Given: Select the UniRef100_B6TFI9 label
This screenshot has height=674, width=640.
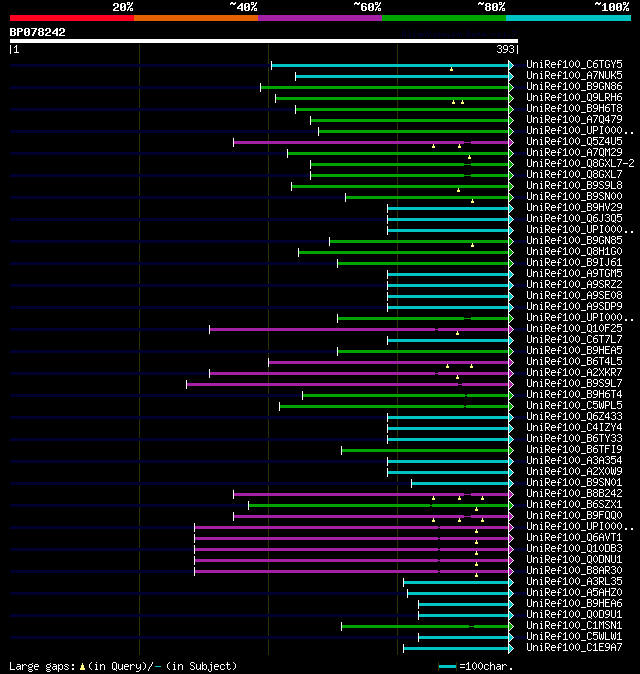Looking at the screenshot, I should [x=574, y=450].
